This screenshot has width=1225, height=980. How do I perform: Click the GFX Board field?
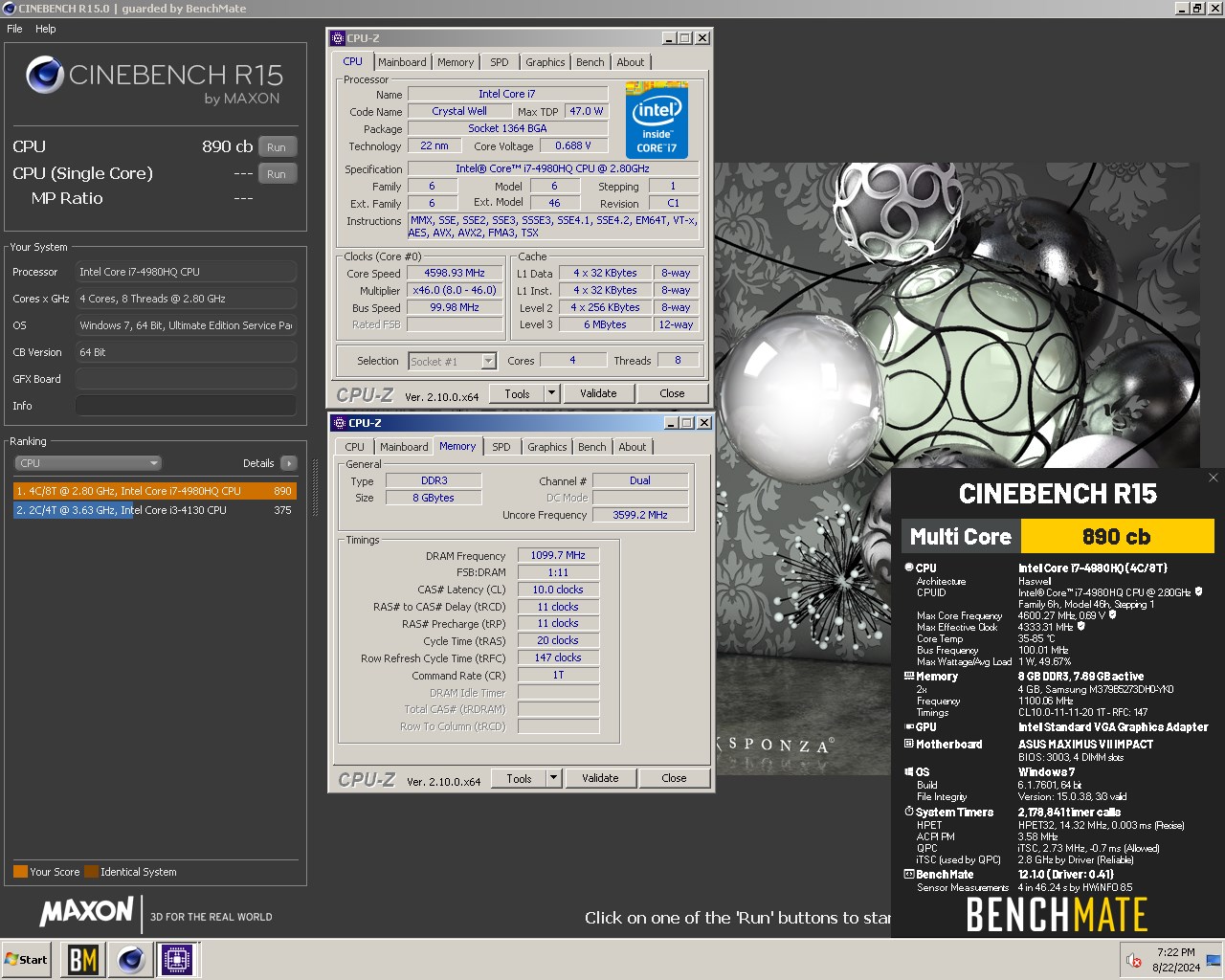point(186,379)
